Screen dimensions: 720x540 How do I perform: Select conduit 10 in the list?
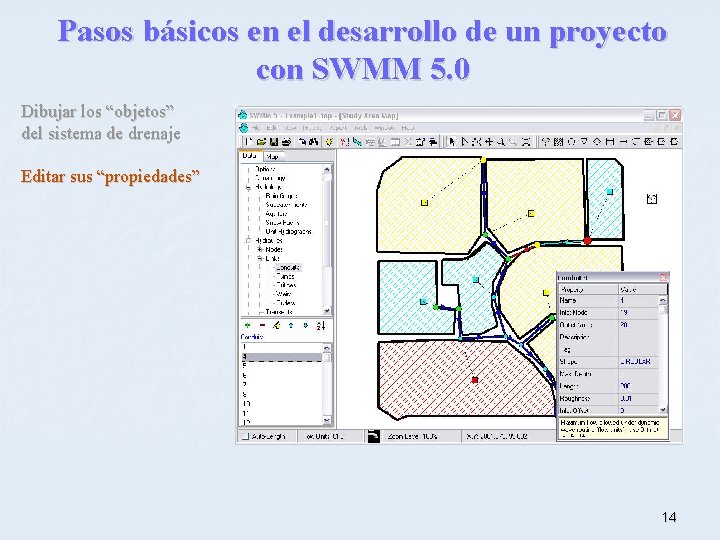281,404
